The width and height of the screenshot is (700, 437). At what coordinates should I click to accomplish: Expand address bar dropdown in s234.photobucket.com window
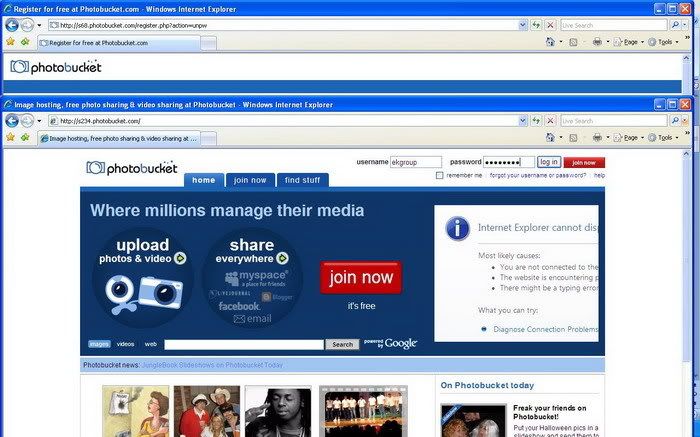[523, 121]
